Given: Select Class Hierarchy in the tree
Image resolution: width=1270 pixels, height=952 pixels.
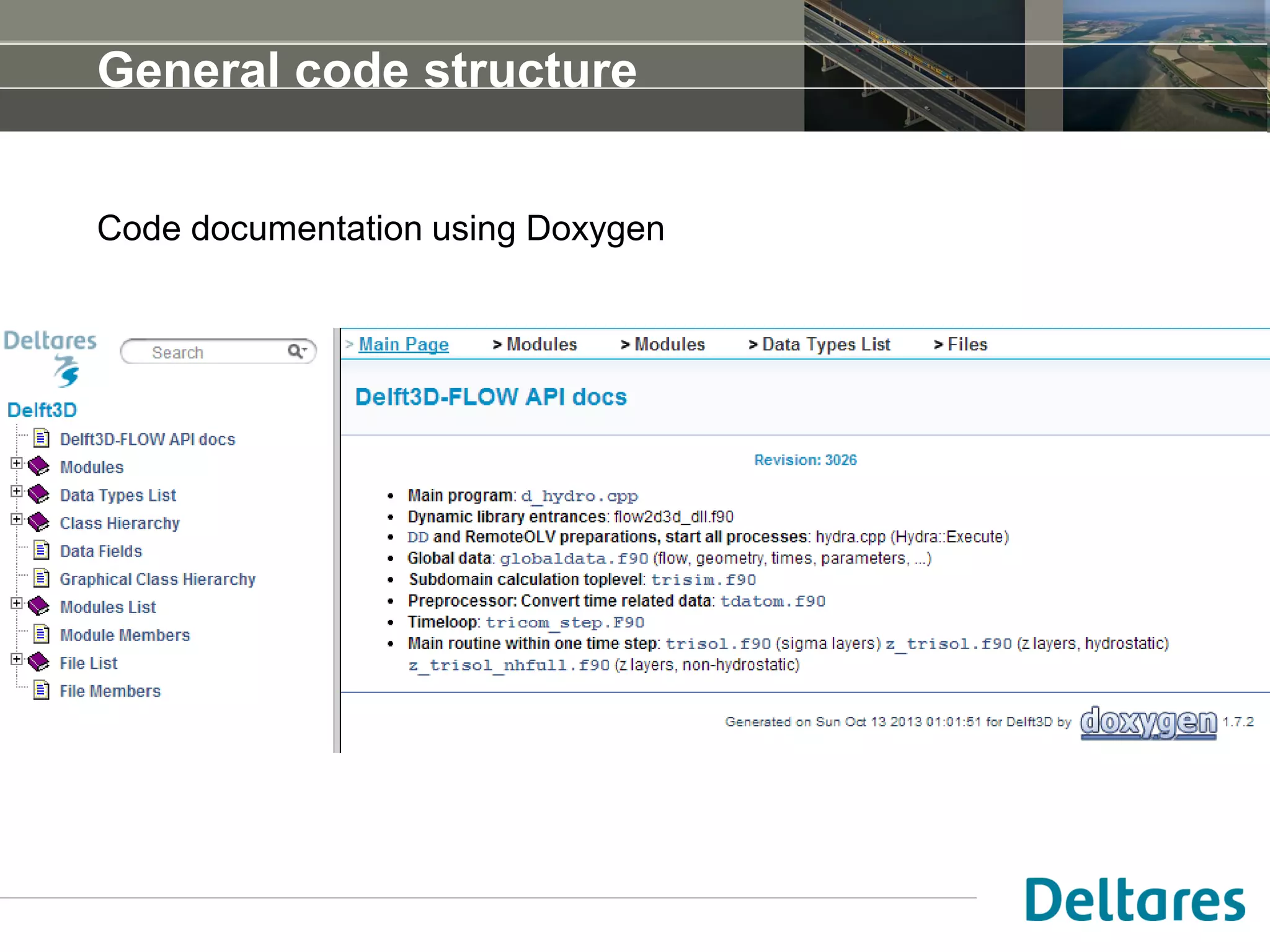Looking at the screenshot, I should pyautogui.click(x=120, y=523).
